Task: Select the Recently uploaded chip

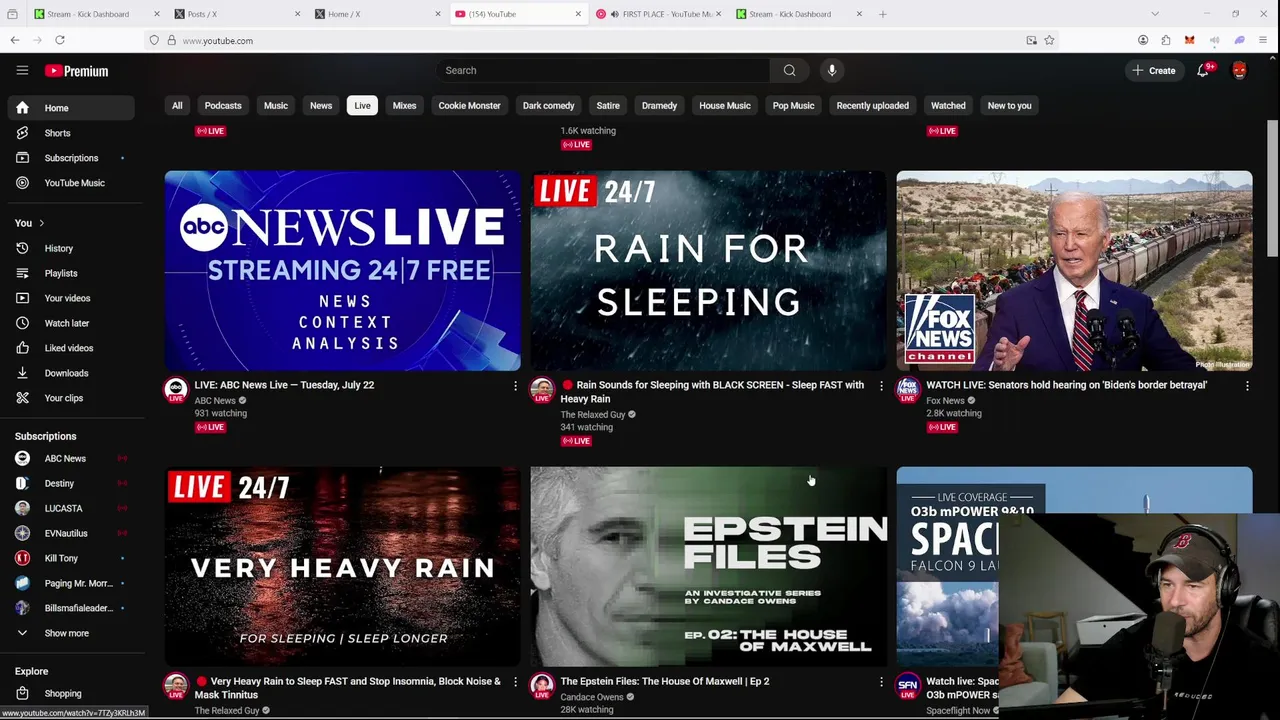Action: (x=872, y=105)
